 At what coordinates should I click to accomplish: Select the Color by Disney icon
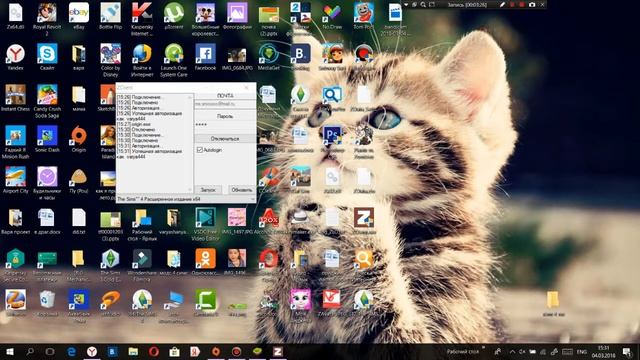point(110,60)
